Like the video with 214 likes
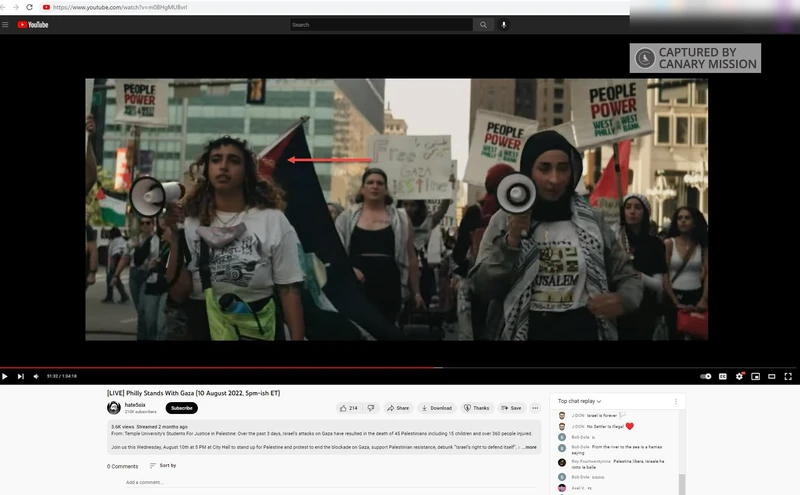This screenshot has height=495, width=800. 349,408
